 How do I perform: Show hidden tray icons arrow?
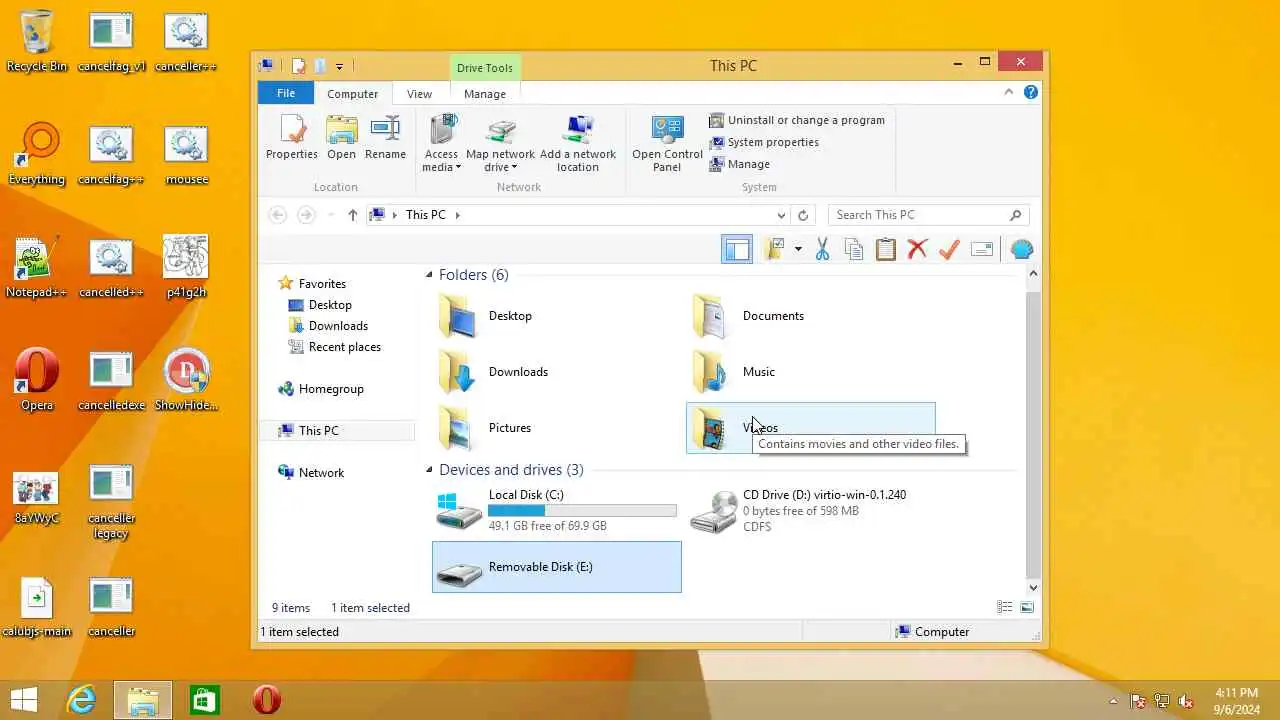[x=1114, y=701]
